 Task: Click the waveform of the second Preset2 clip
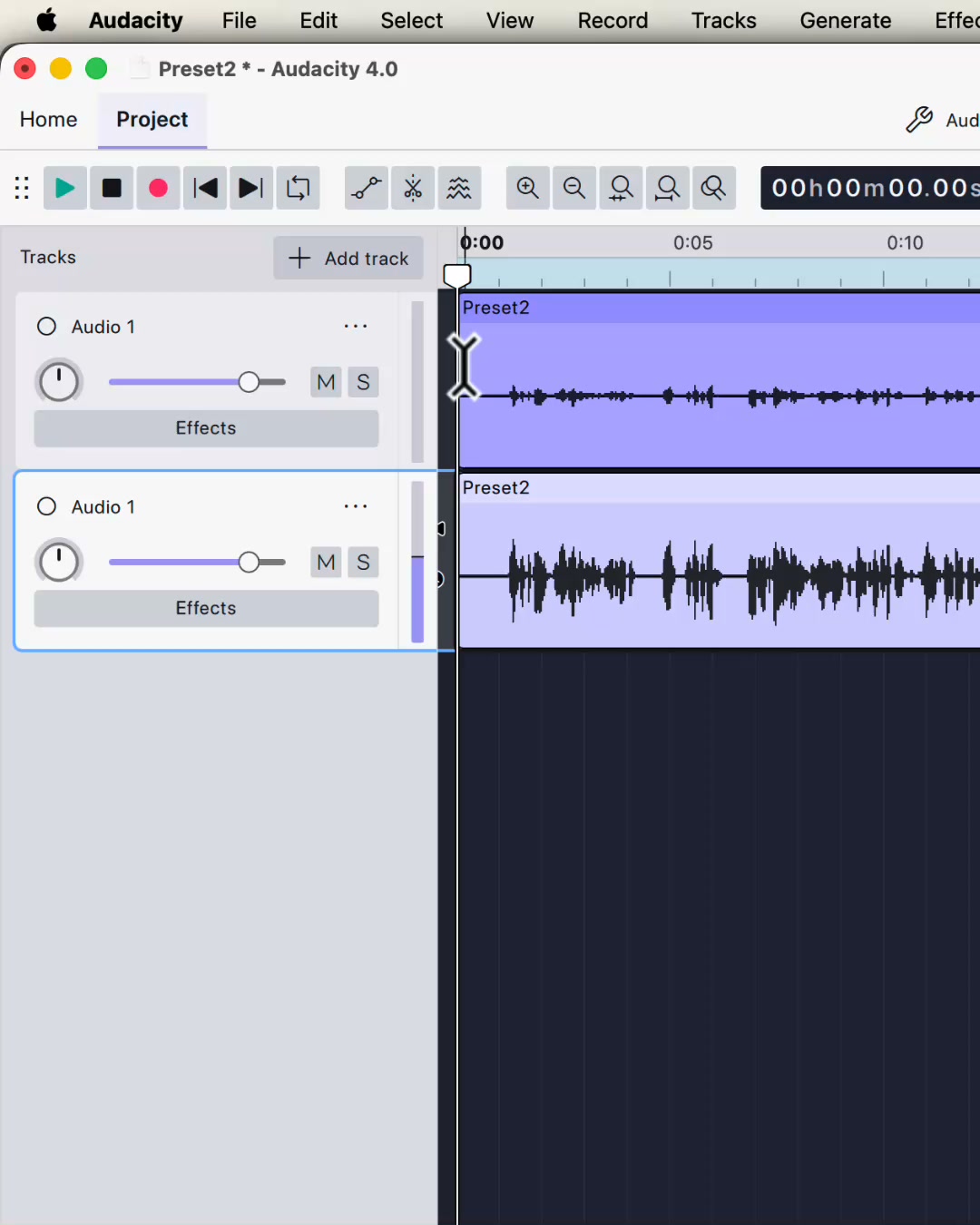click(x=720, y=575)
